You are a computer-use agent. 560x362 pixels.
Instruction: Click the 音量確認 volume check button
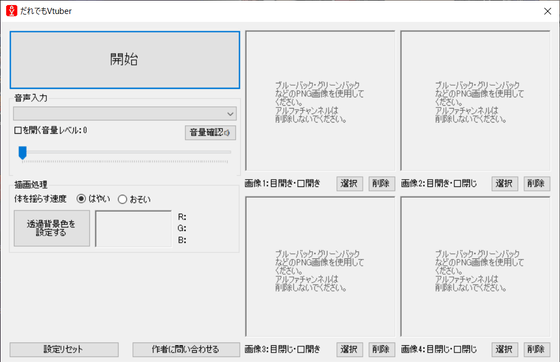click(x=210, y=132)
